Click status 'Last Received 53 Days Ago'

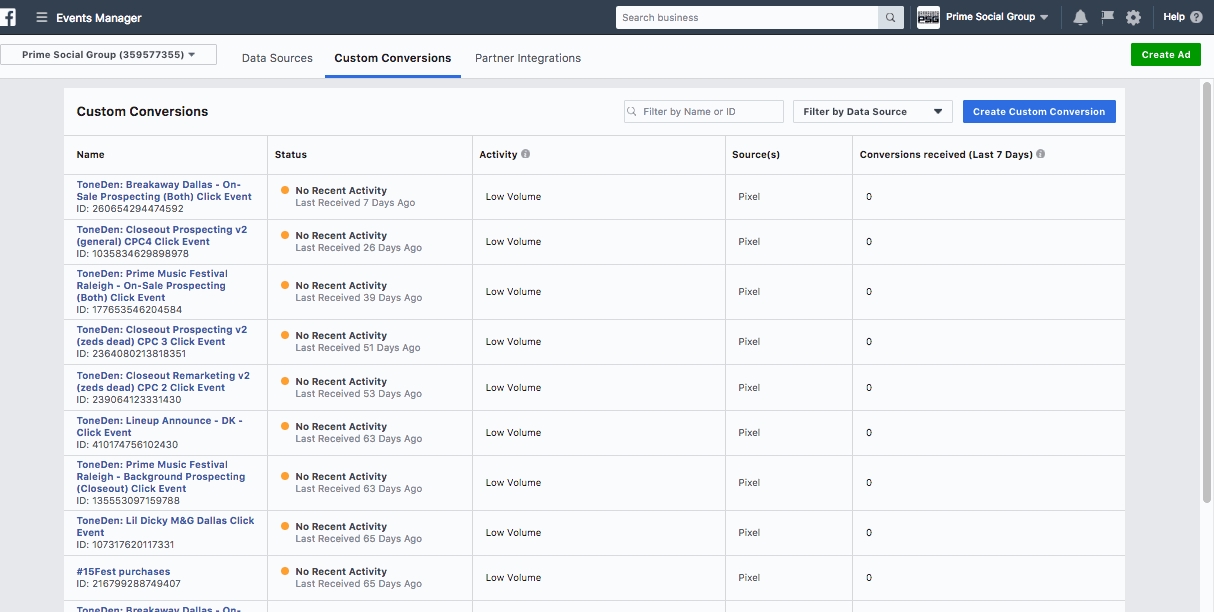pos(359,394)
